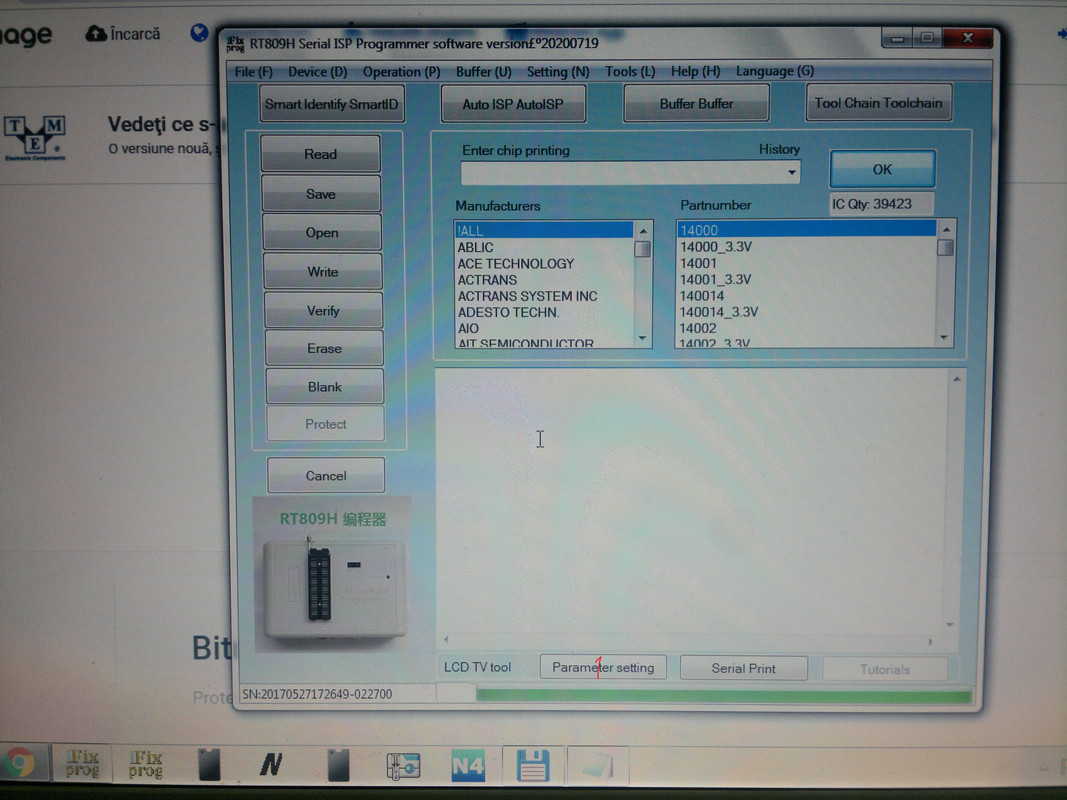Select AIO manufacturer
Screen dimensions: 1067x800
544,328
